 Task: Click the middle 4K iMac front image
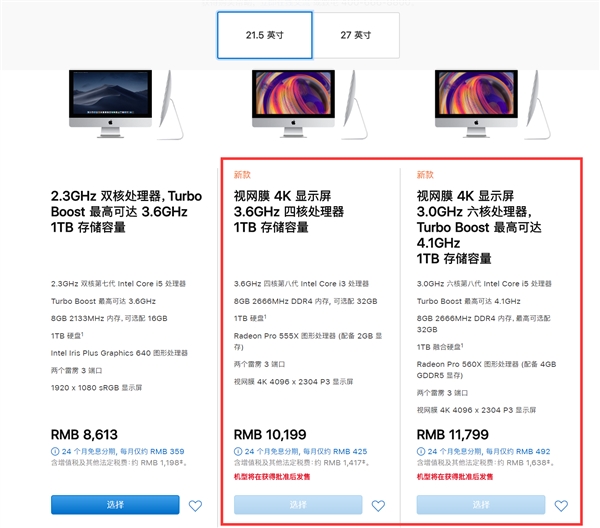pyautogui.click(x=293, y=104)
